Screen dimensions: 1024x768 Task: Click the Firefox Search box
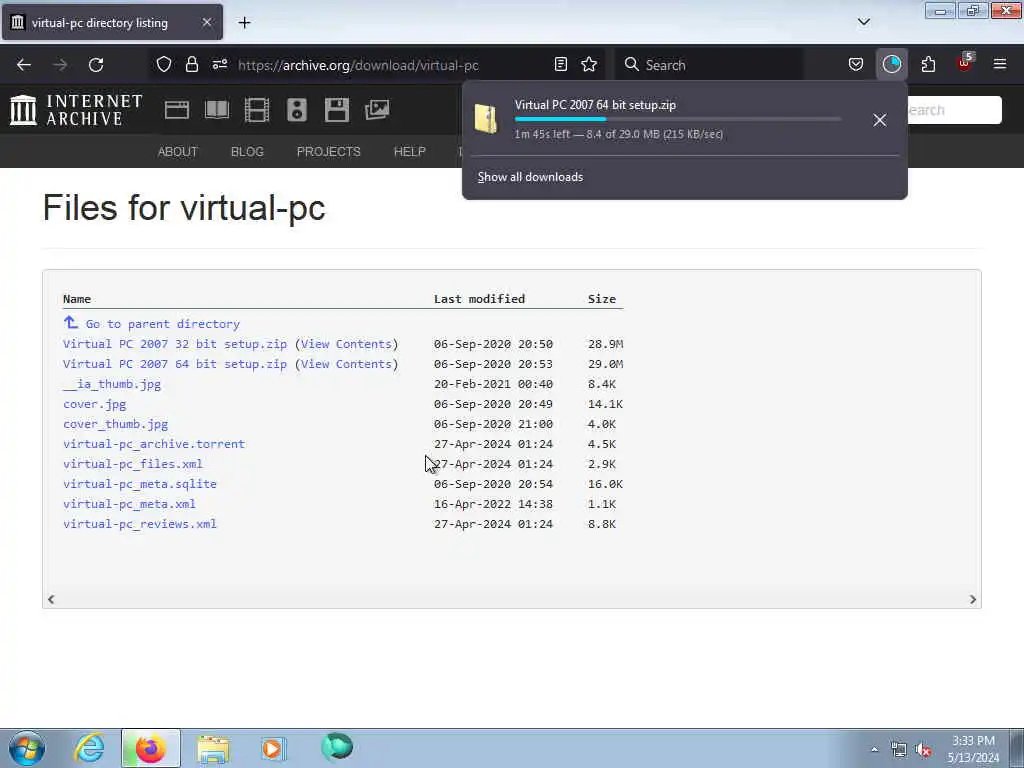[710, 65]
